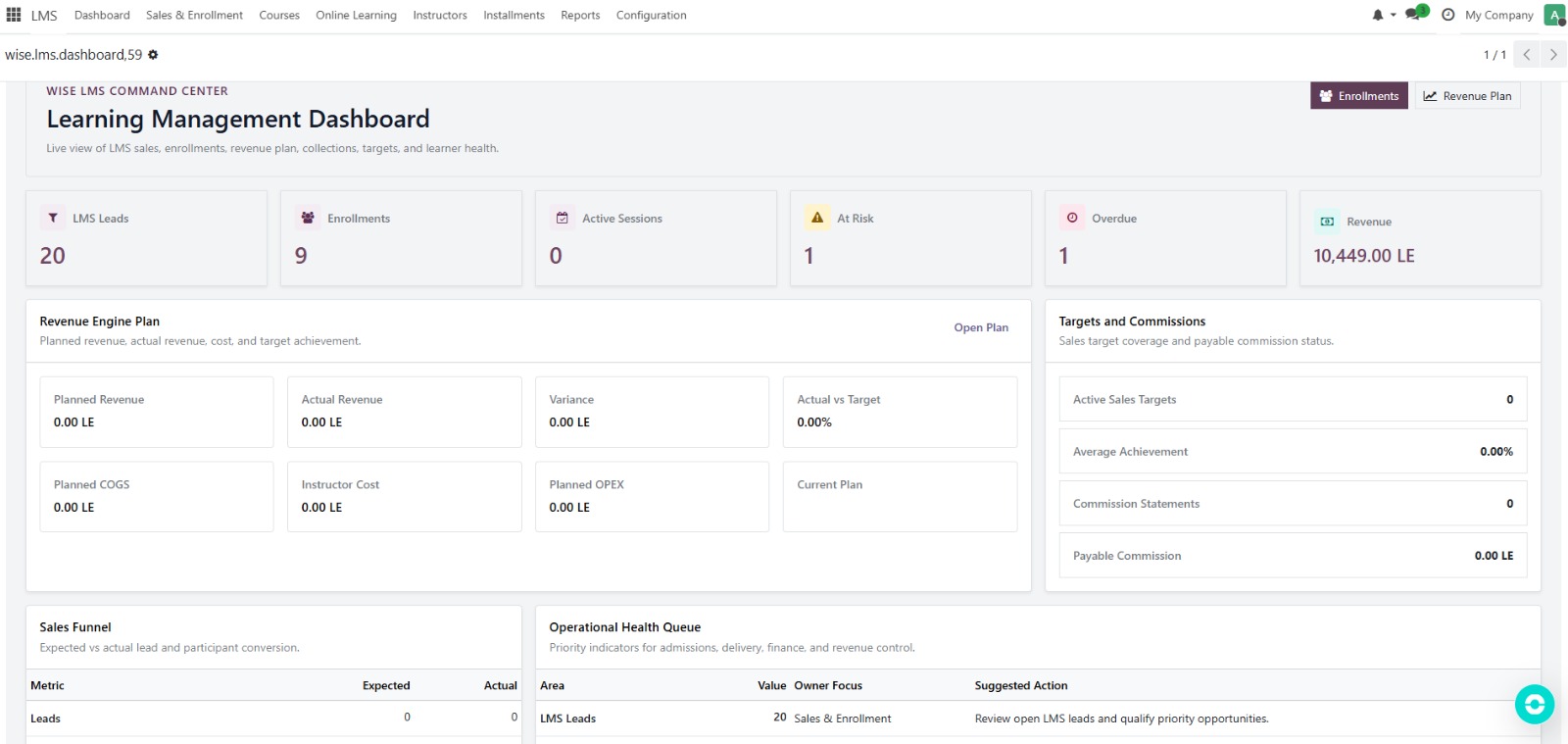
Task: Open Sales & Enrollment menu
Action: click(194, 15)
